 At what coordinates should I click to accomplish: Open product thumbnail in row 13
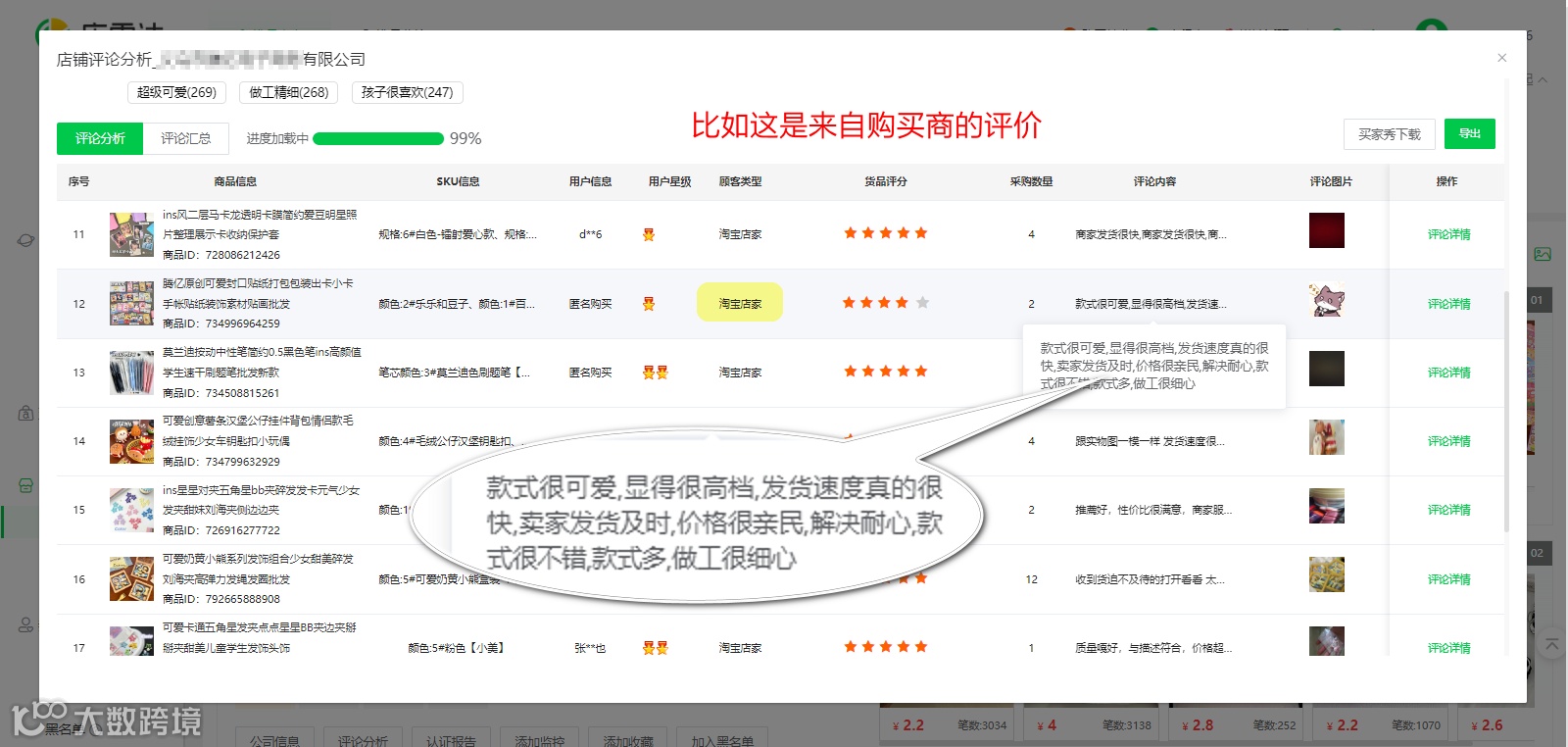pos(131,373)
